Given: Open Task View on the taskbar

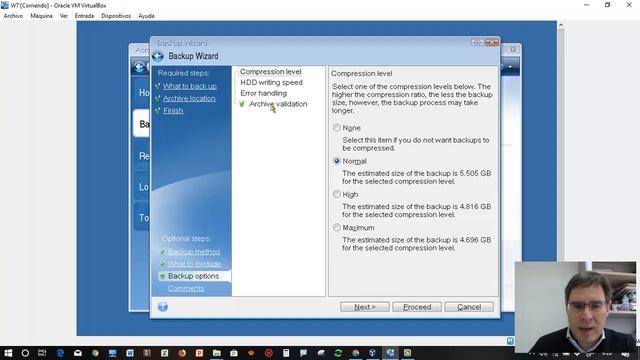Looking at the screenshot, I should tap(42, 353).
